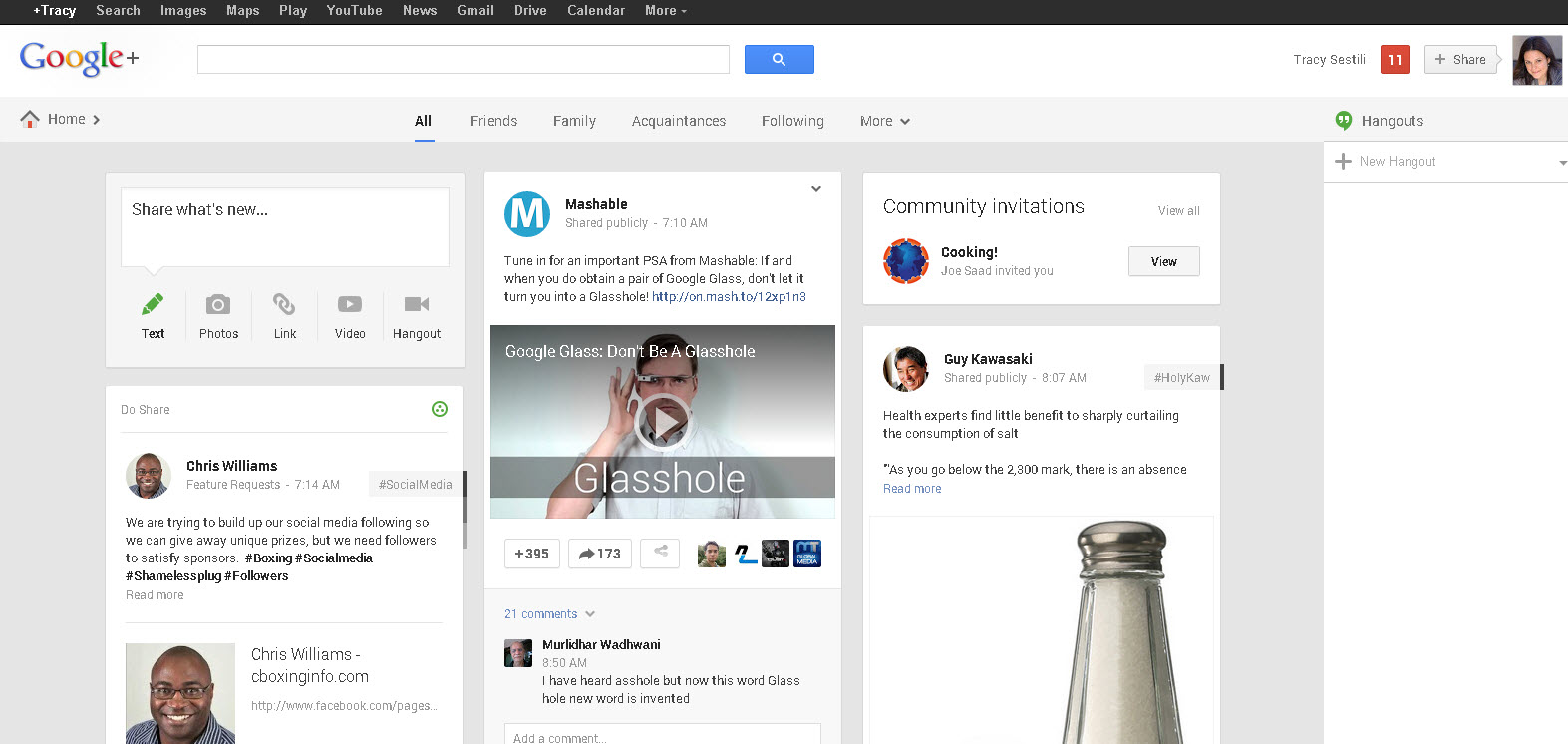
Task: Reshare the Mashable post via 173 button
Action: (600, 554)
